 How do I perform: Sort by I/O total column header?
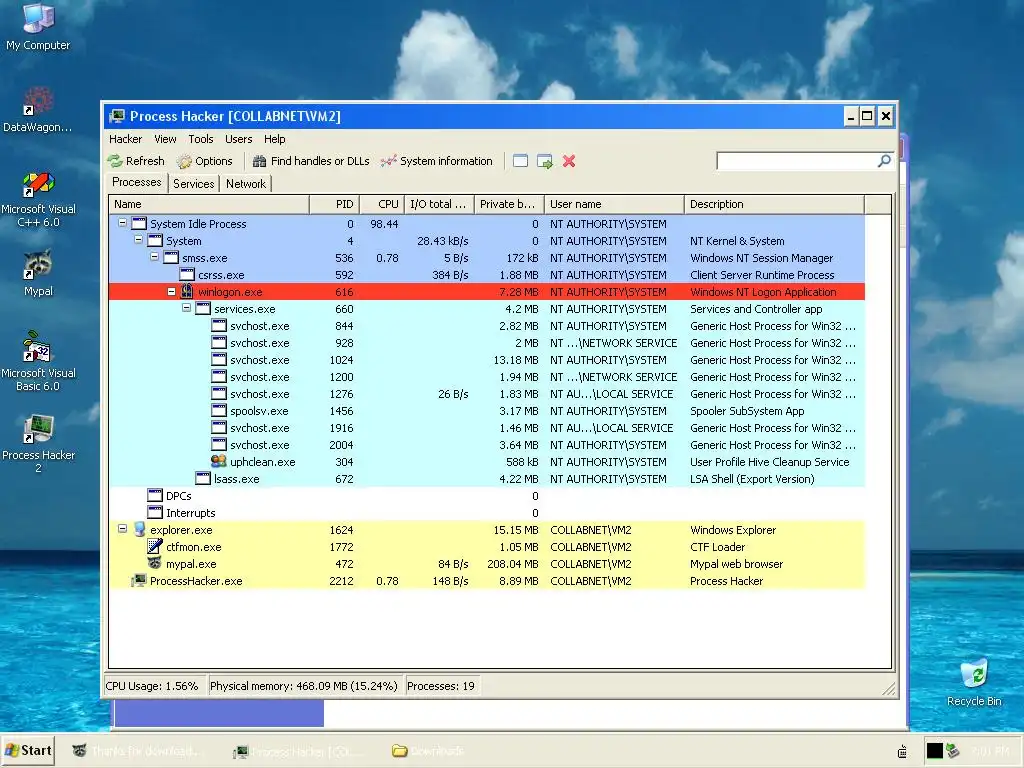click(440, 204)
